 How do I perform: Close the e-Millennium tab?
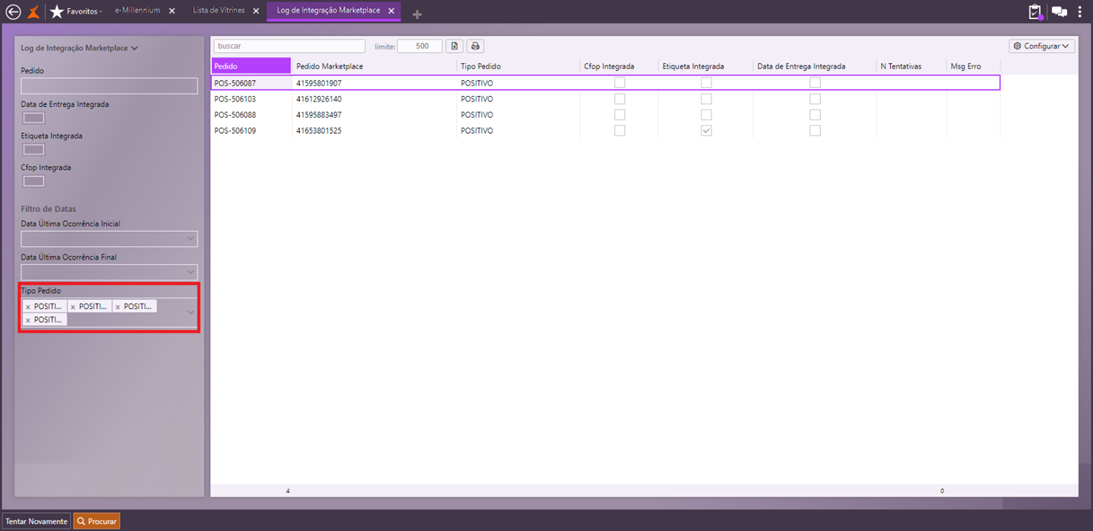click(x=172, y=11)
